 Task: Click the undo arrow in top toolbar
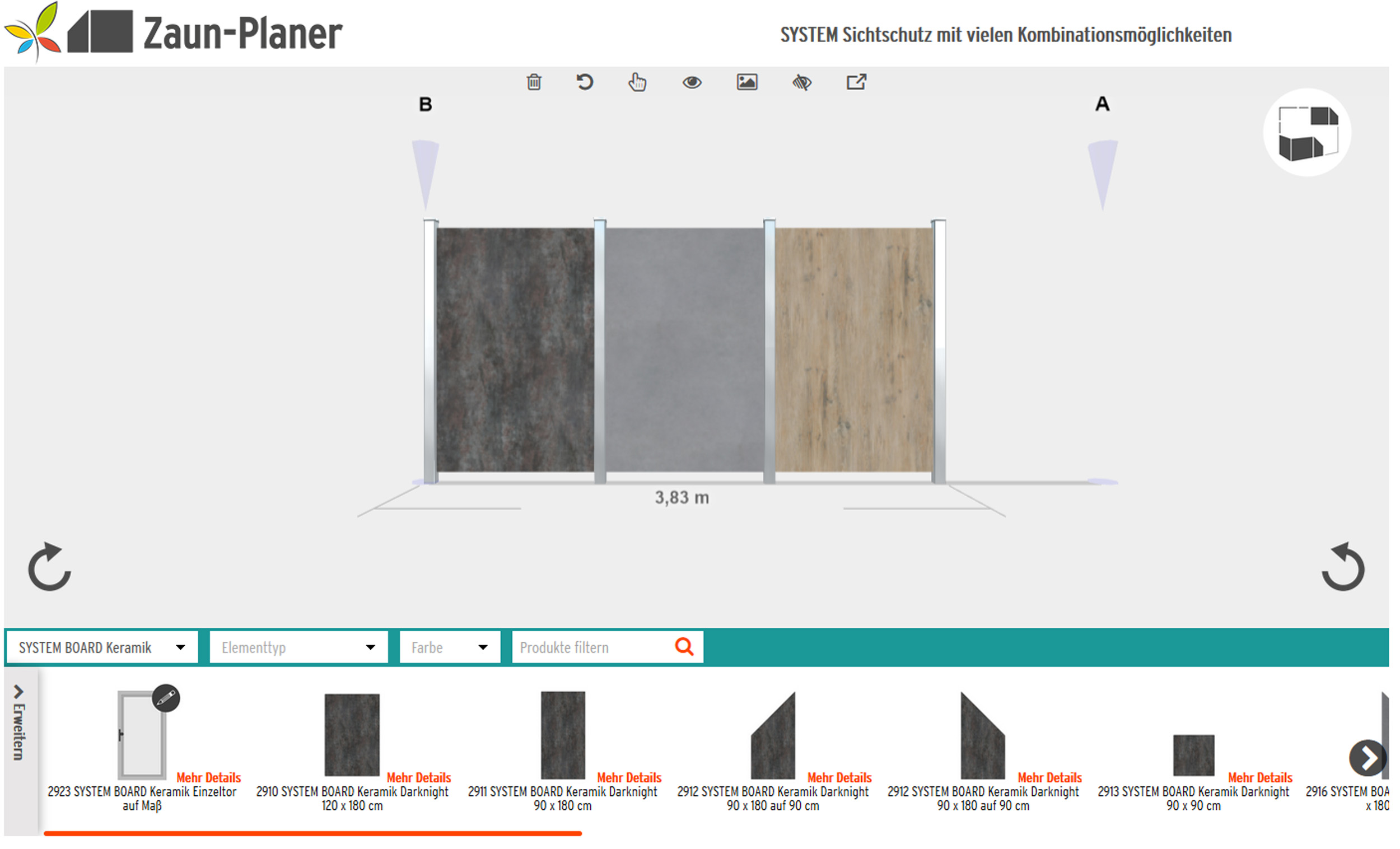click(x=585, y=82)
